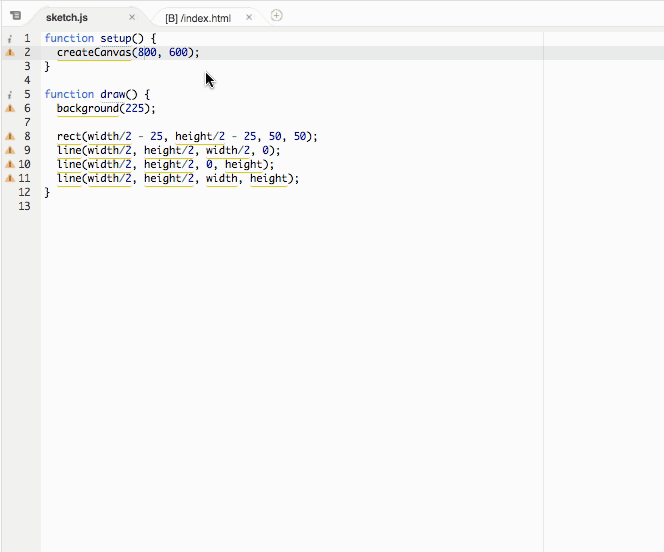
Task: Click the line call on line 10
Action: tap(69, 164)
